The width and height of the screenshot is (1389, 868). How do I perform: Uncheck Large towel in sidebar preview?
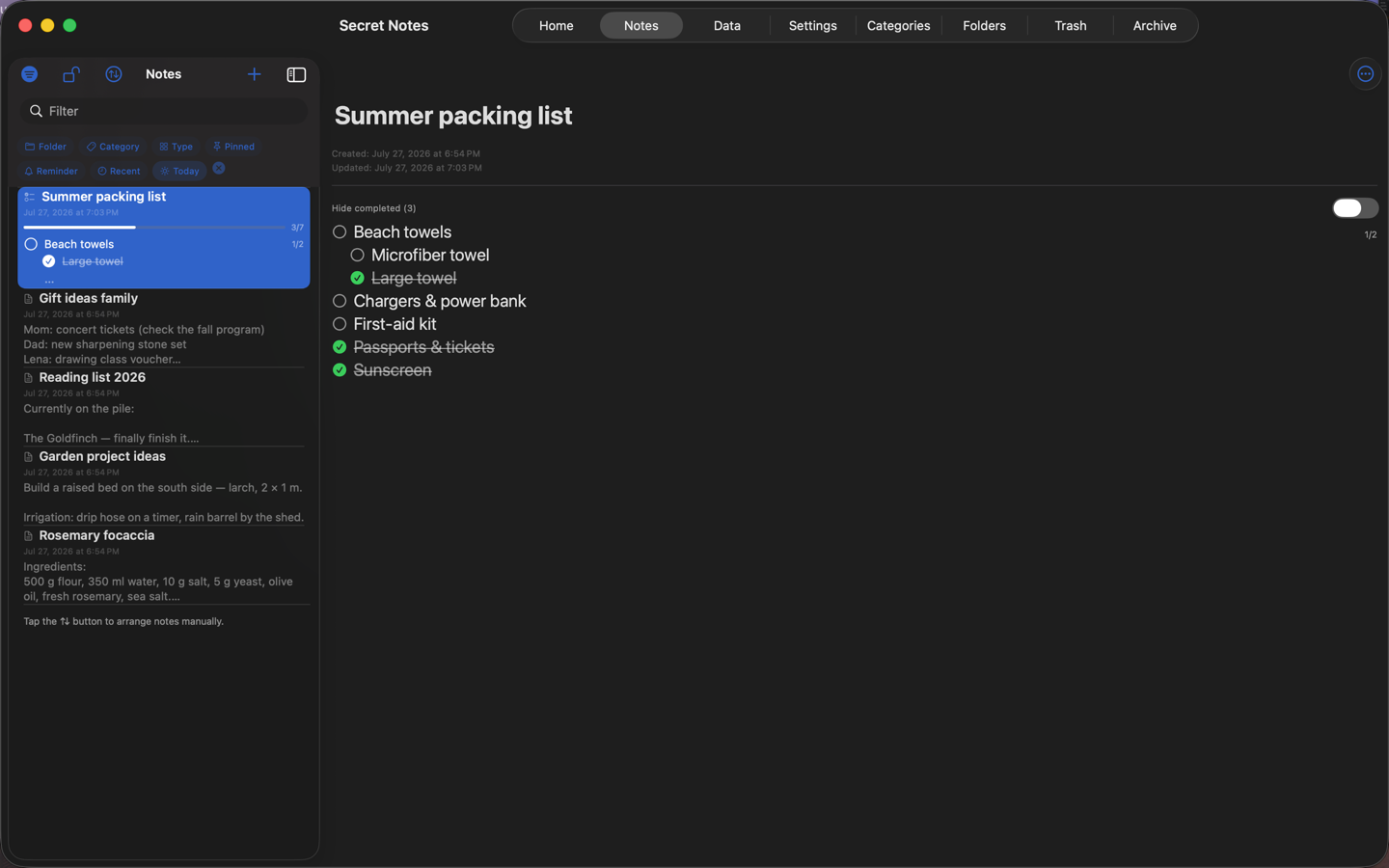pyautogui.click(x=49, y=261)
